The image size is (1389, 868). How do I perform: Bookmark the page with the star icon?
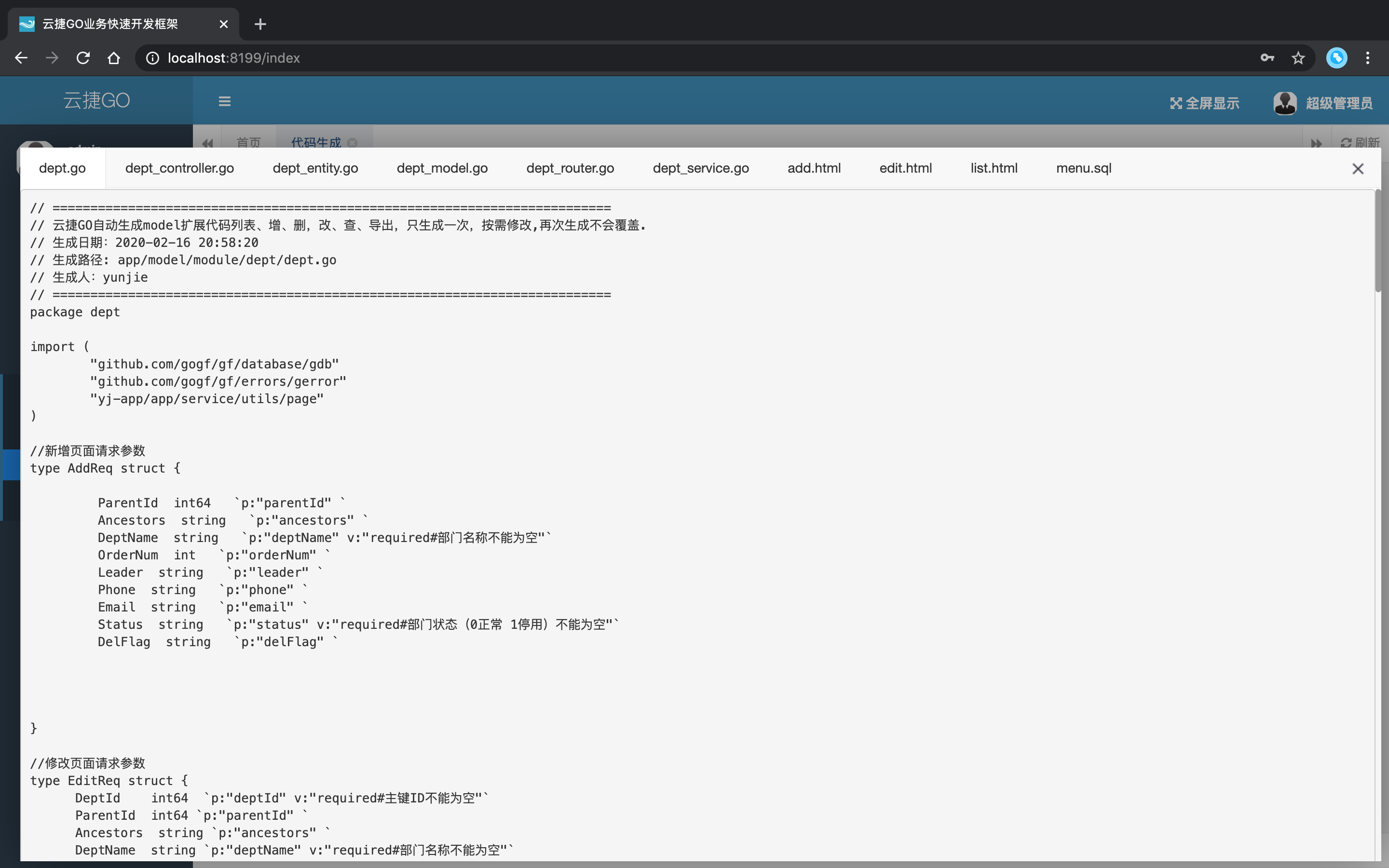click(1298, 58)
